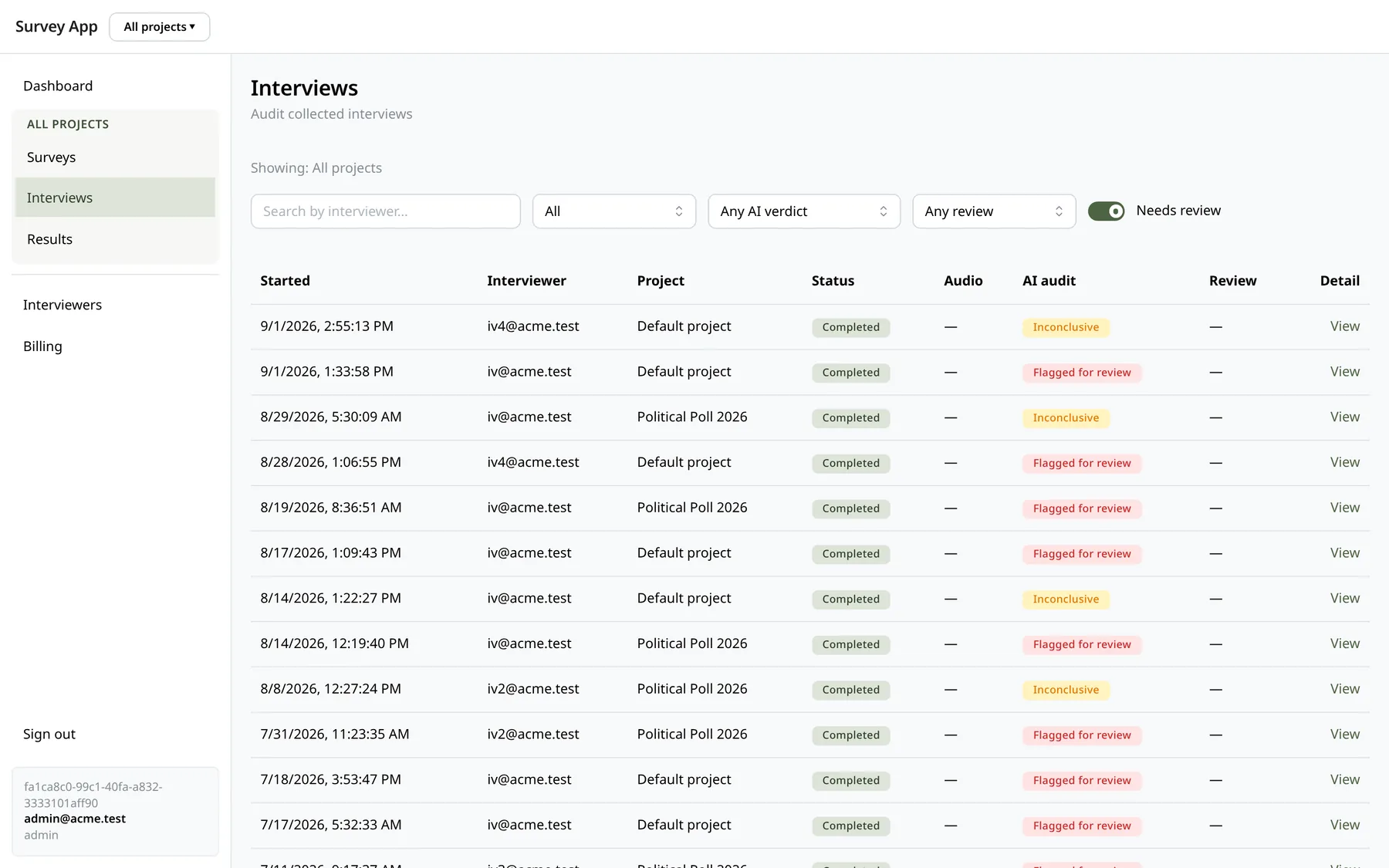Click the Interviewer column header

point(526,281)
